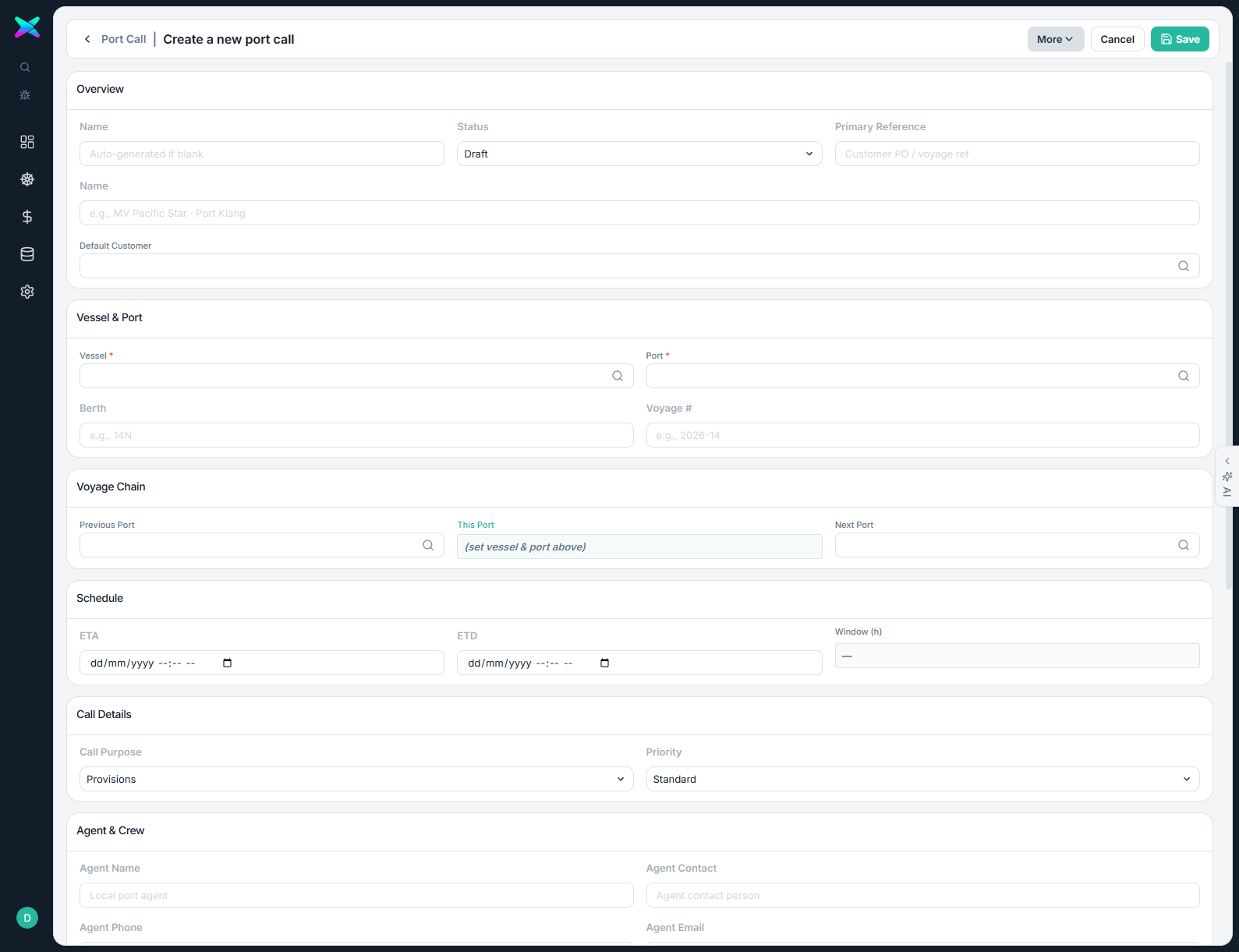The image size is (1239, 952).
Task: Focus the Port lookup field
Action: [922, 376]
